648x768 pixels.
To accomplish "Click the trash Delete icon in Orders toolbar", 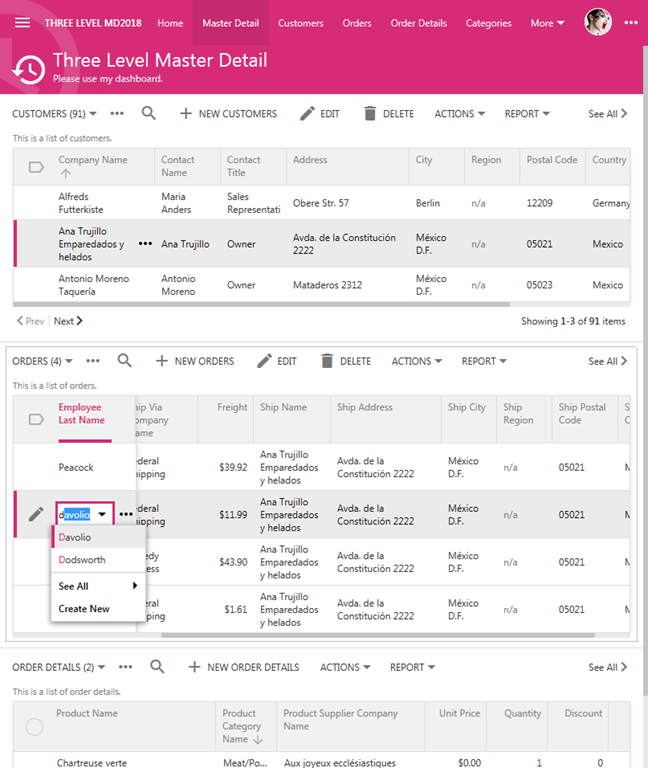I will [x=327, y=361].
